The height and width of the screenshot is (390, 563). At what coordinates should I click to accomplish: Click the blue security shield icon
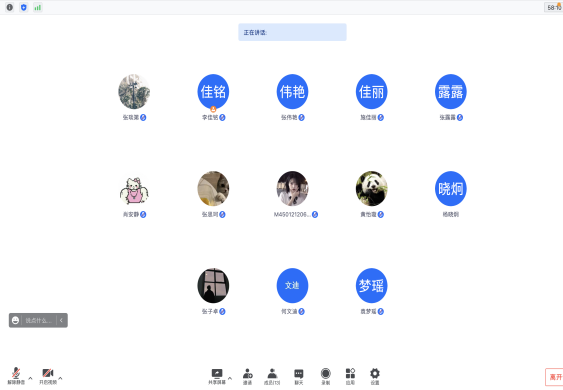(24, 7)
